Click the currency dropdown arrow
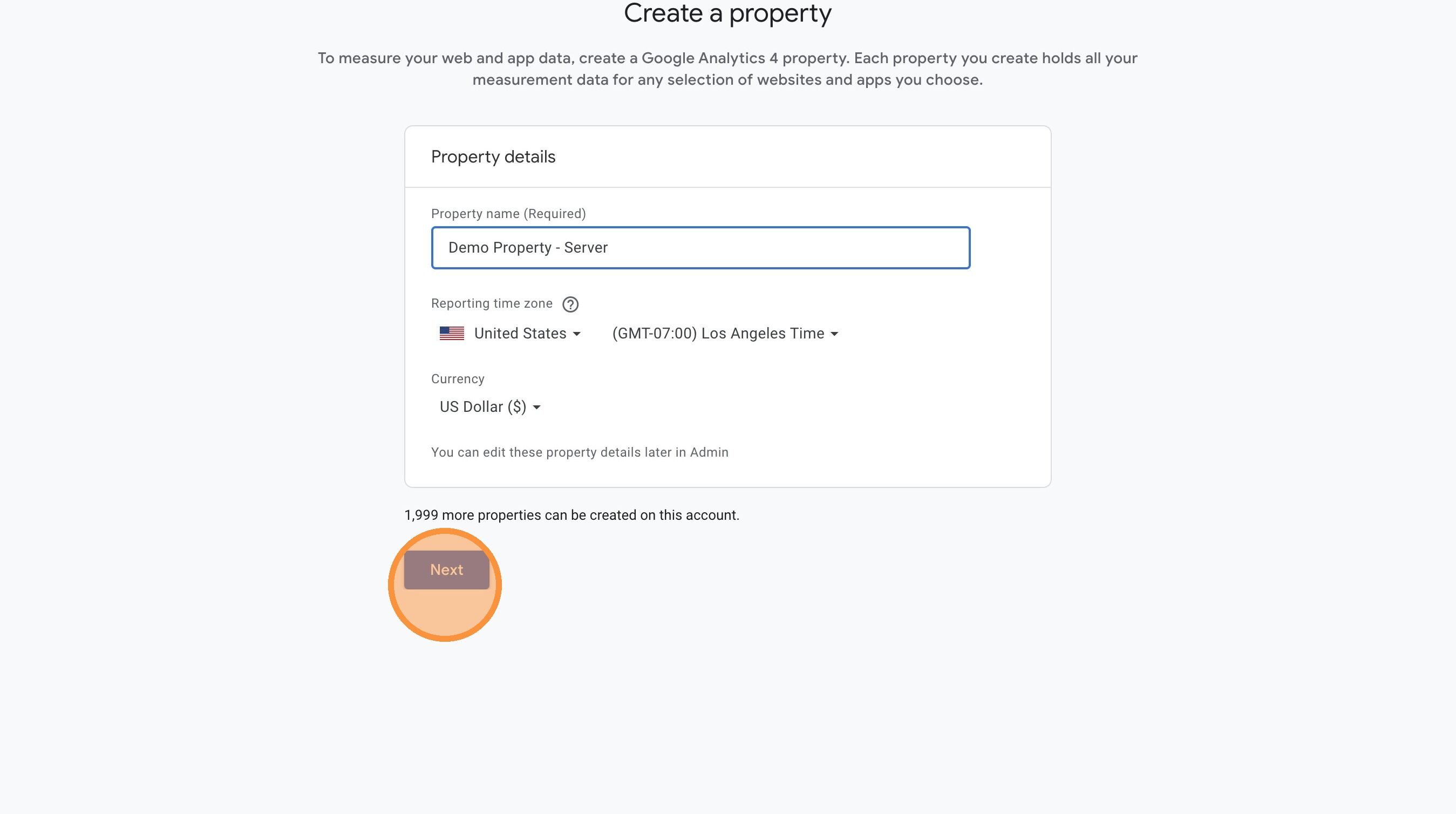 click(x=536, y=406)
